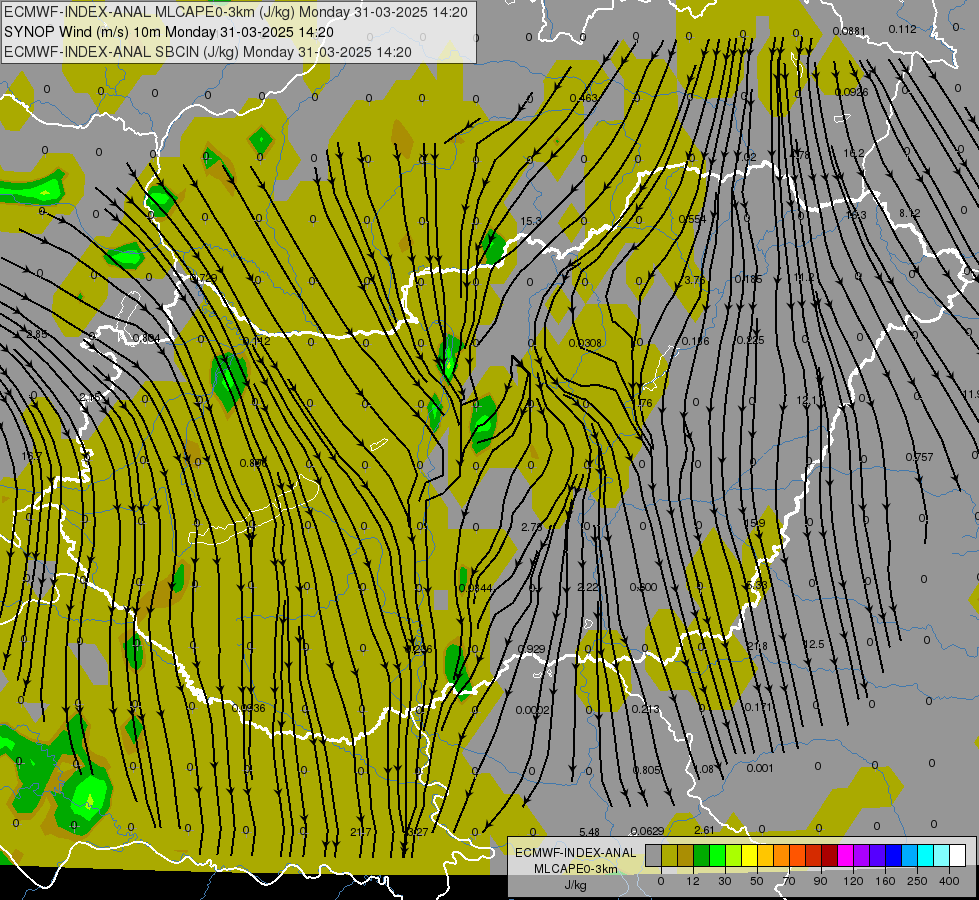Screen dimensions: 979x900
Task: Click the legend scale label 250
Action: click(917, 881)
